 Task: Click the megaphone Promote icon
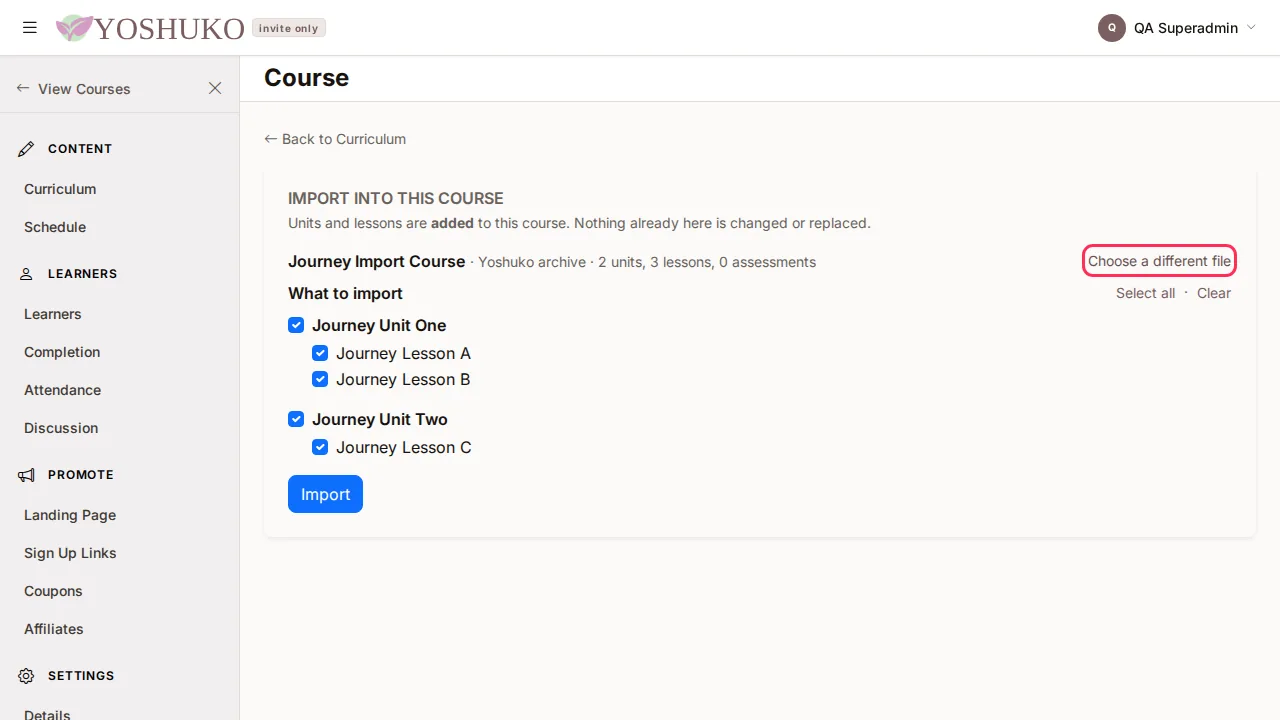[27, 475]
